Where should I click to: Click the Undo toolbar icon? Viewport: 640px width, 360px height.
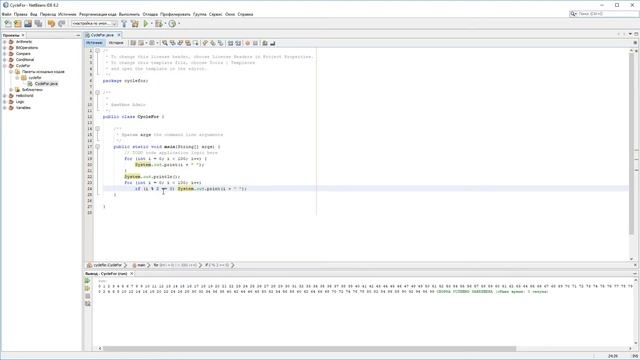[51, 24]
